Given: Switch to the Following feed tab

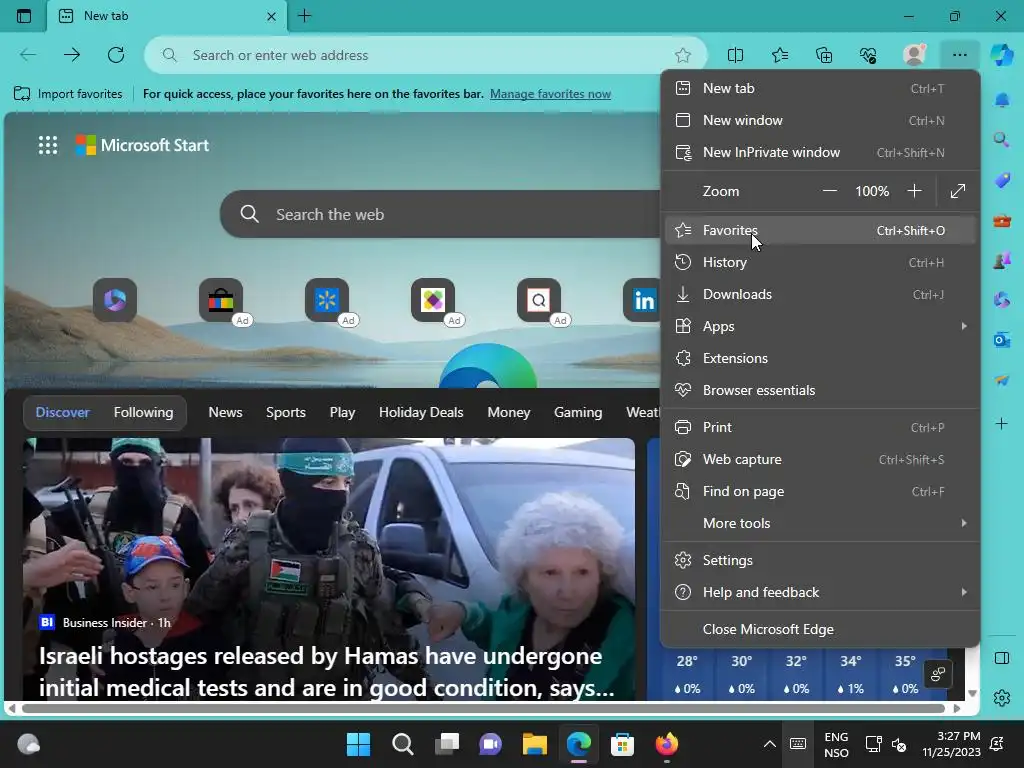Looking at the screenshot, I should click(x=144, y=413).
